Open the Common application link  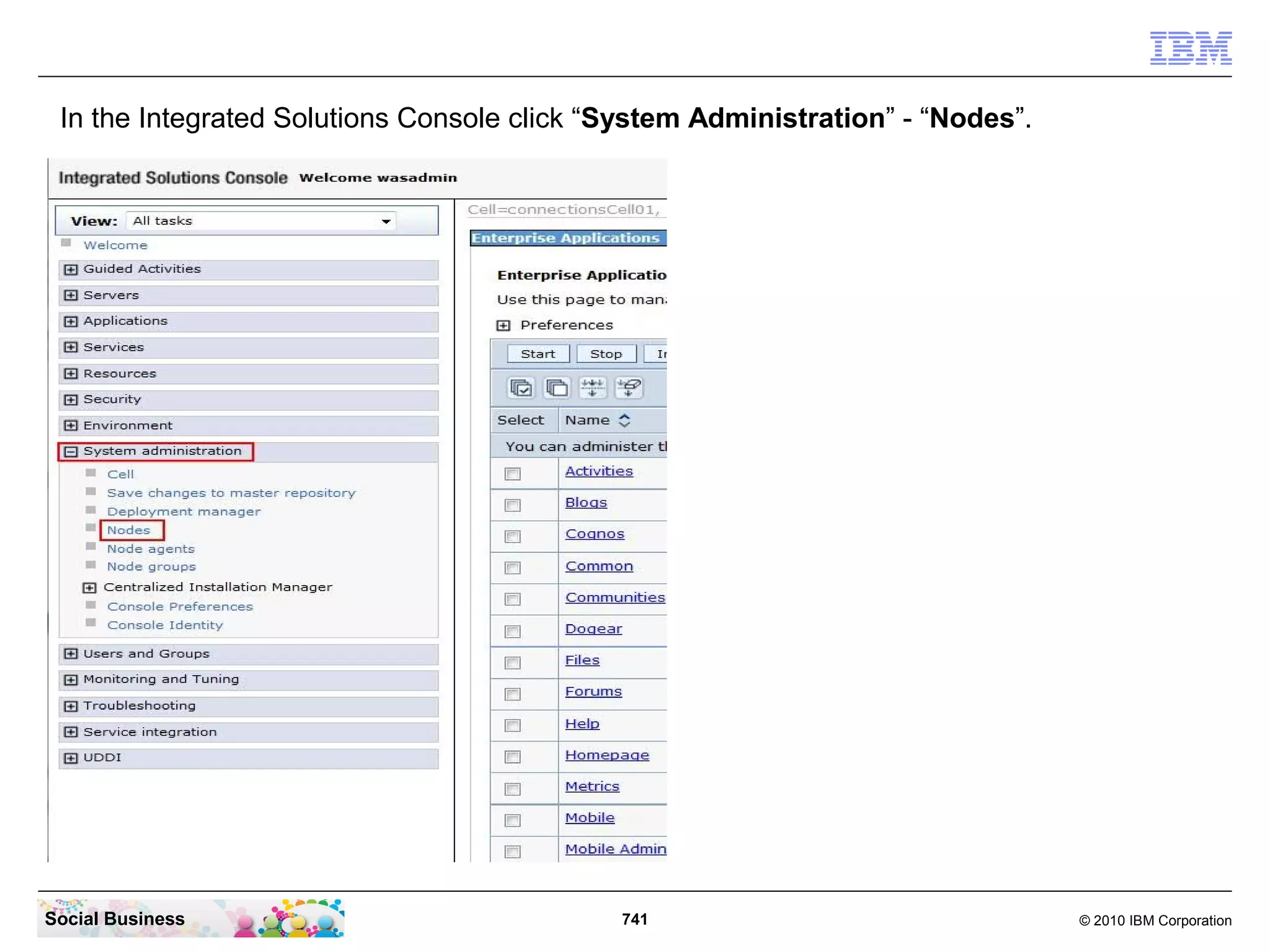[x=599, y=566]
